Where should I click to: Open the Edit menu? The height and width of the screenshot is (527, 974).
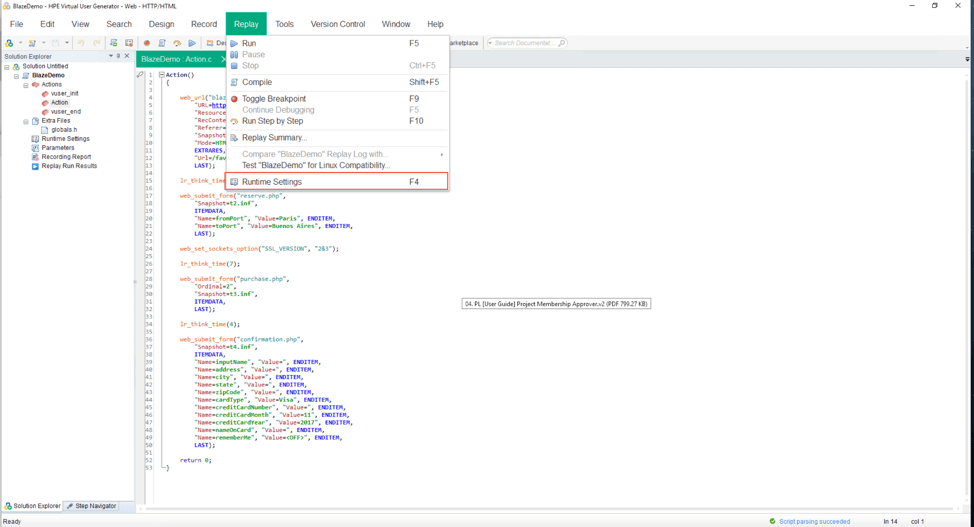(x=47, y=24)
